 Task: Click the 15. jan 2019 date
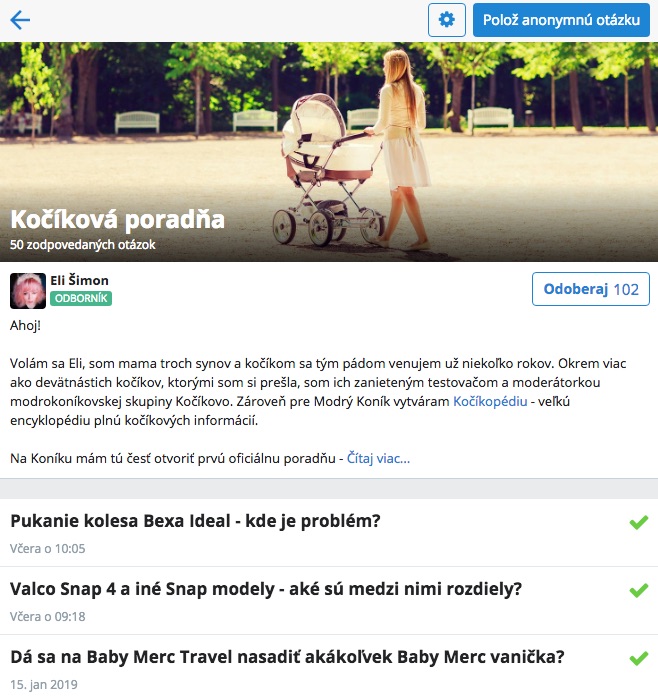click(x=44, y=685)
